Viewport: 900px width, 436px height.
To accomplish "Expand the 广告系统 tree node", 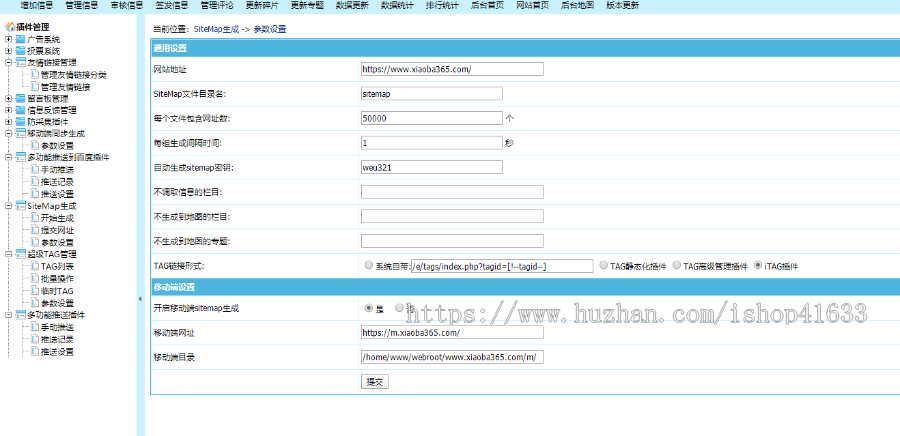I will (9, 40).
